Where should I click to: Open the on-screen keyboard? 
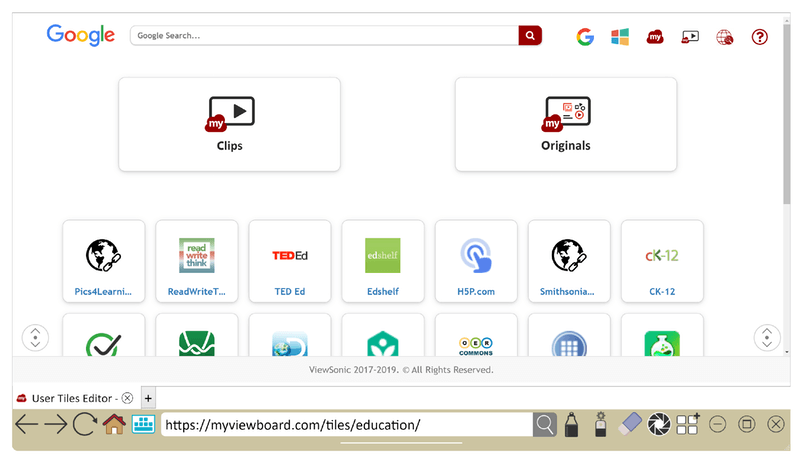click(x=143, y=424)
